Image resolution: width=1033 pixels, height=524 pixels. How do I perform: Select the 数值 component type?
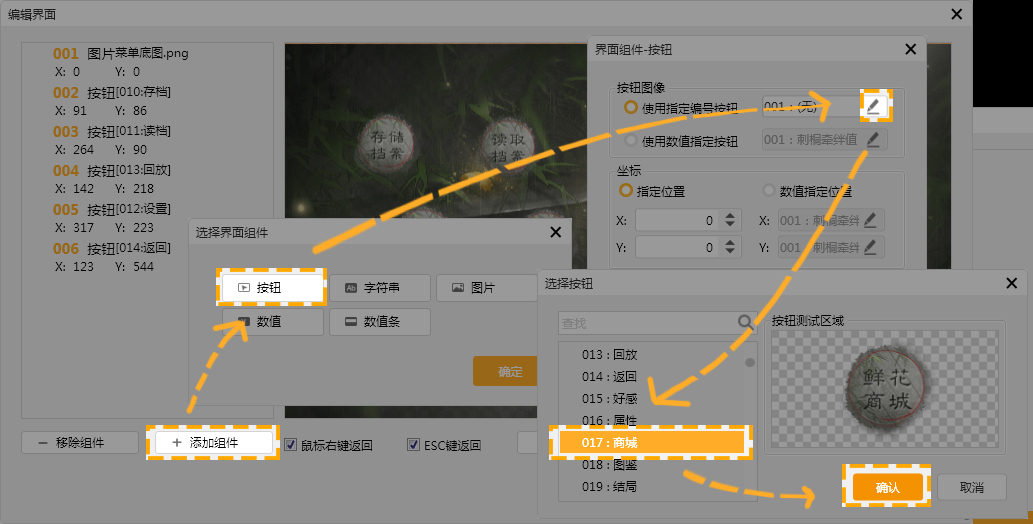272,322
